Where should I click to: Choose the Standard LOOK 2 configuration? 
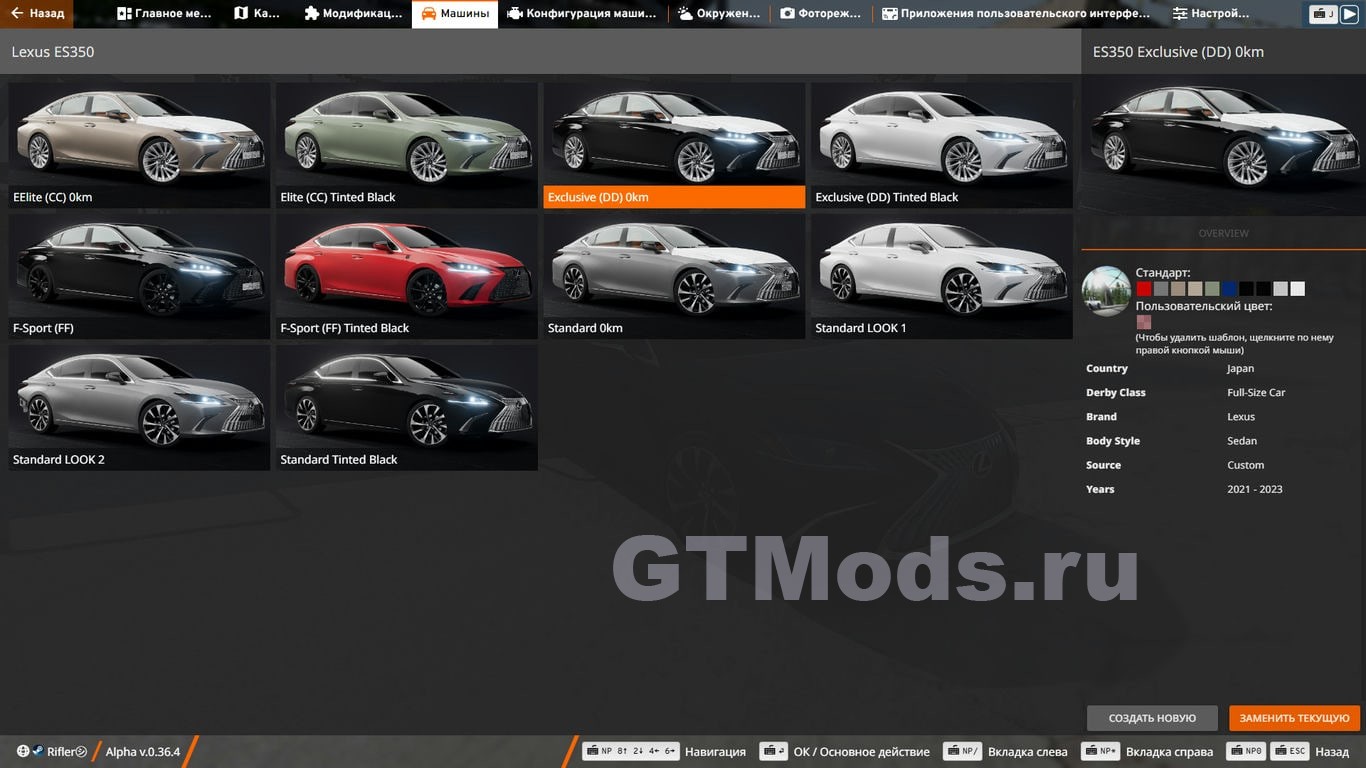139,407
